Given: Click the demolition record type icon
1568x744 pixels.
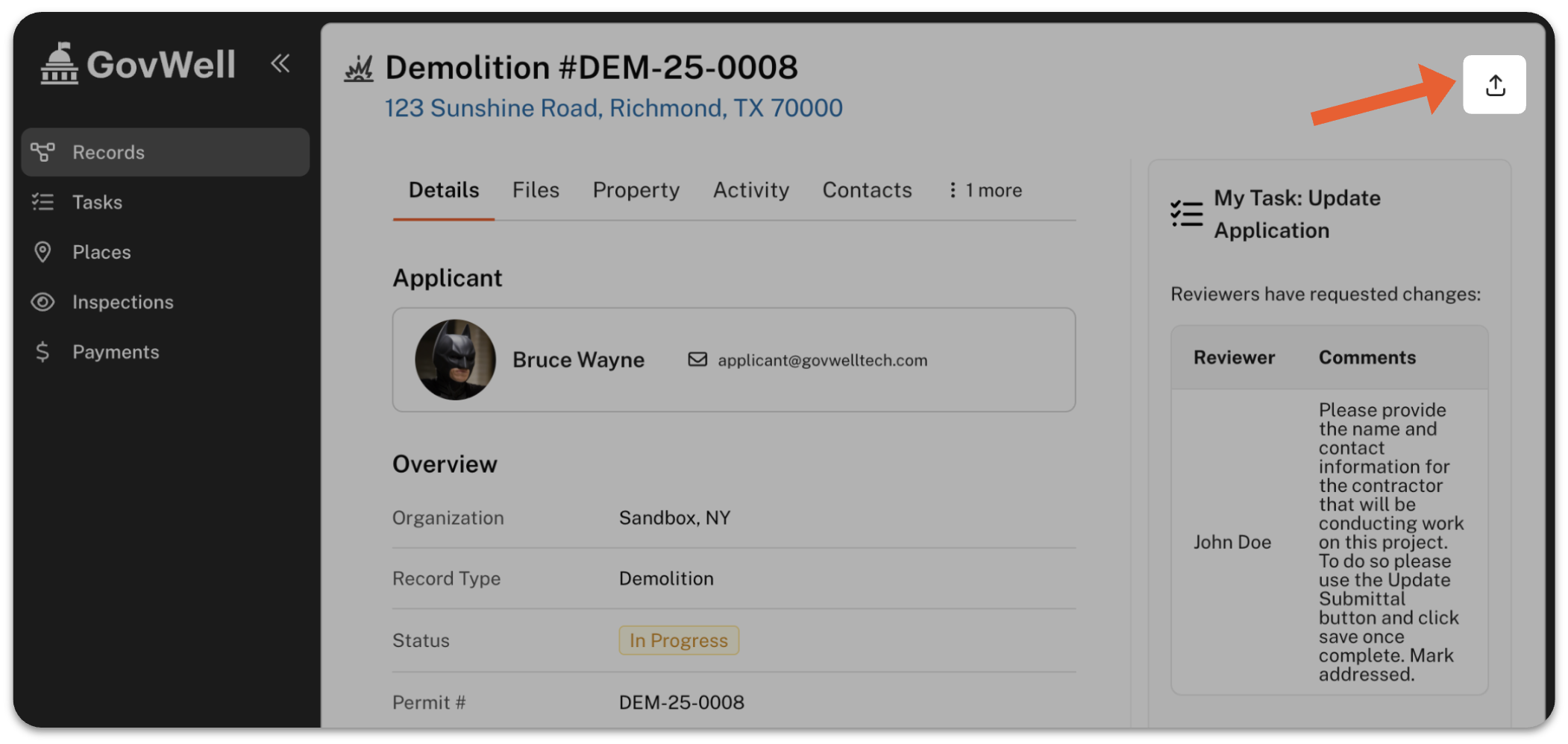Looking at the screenshot, I should coord(359,69).
